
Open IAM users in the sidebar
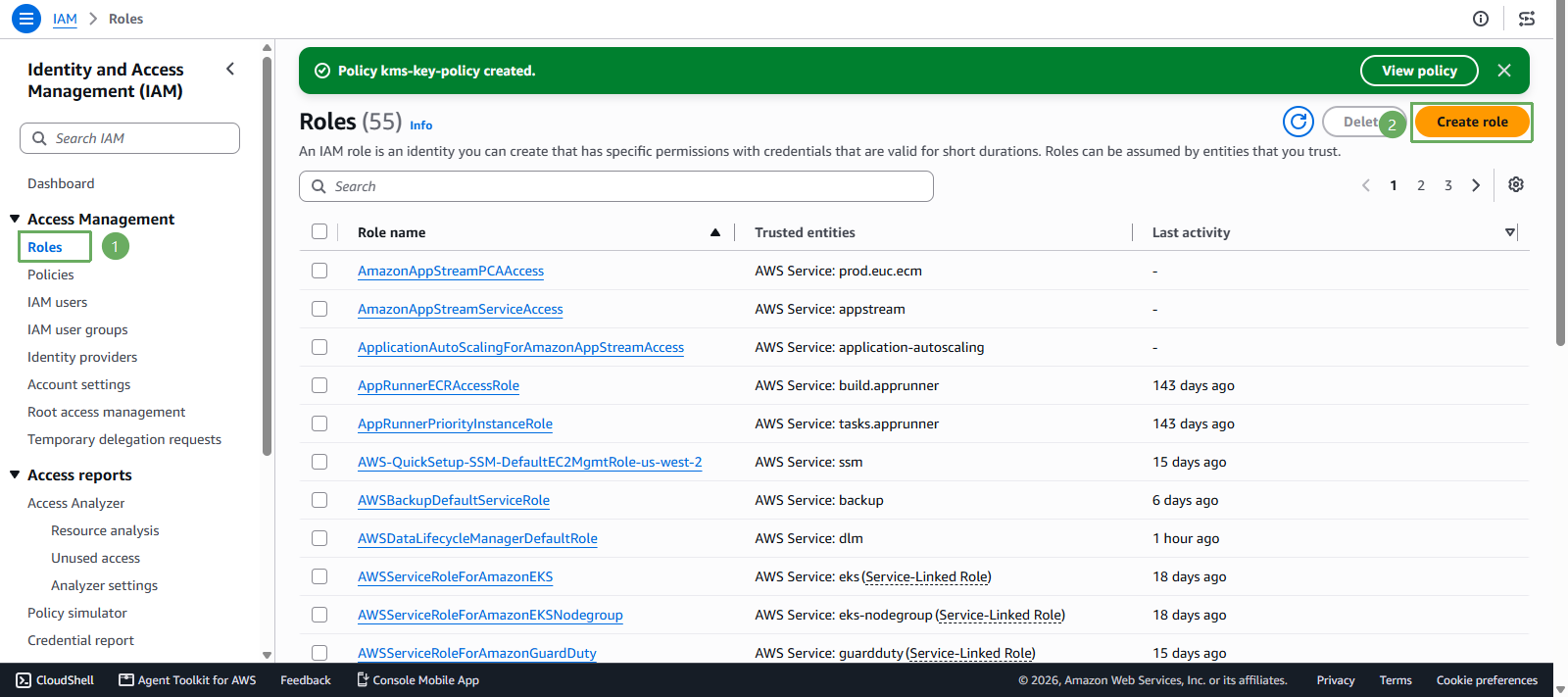(58, 302)
